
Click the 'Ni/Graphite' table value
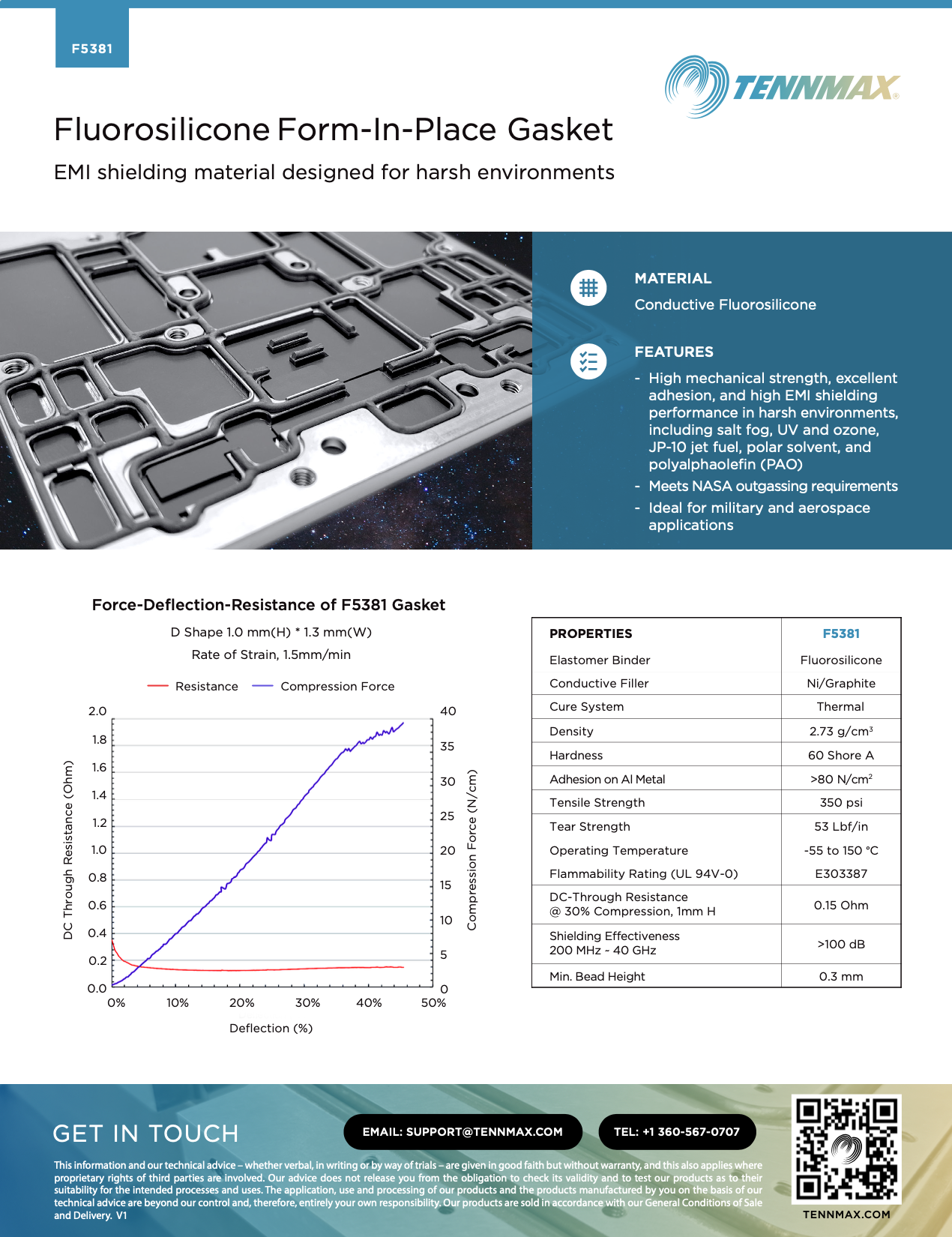(x=841, y=684)
